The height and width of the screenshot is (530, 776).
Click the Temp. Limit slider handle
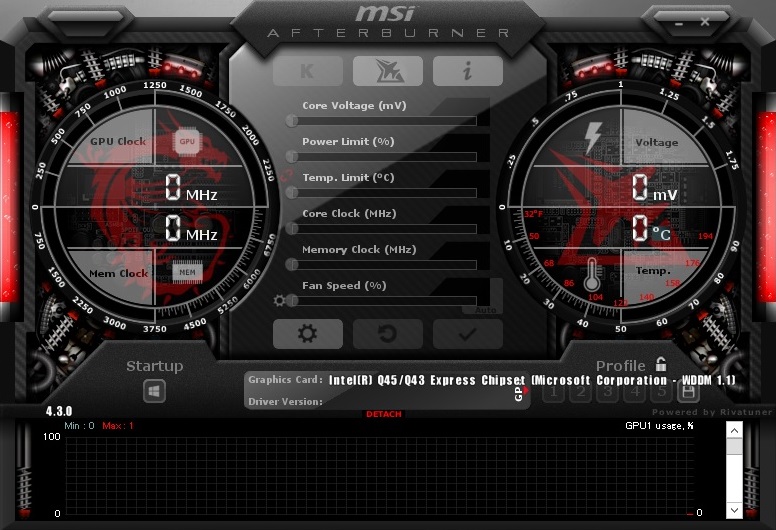(292, 193)
